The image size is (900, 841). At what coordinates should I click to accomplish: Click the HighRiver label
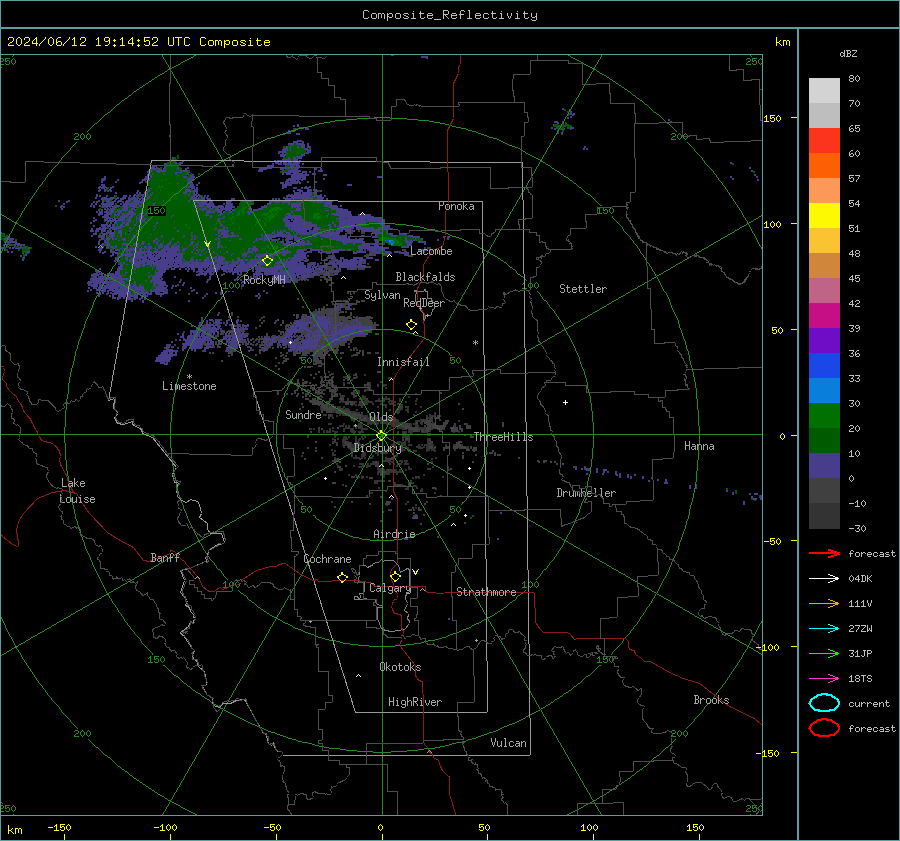pos(415,702)
